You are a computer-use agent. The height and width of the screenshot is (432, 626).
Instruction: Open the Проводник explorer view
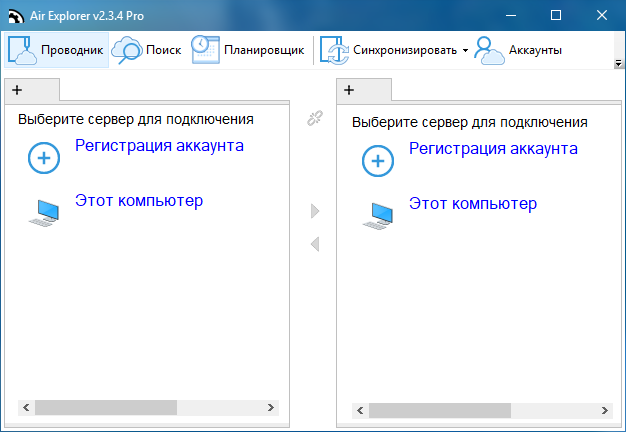click(56, 50)
